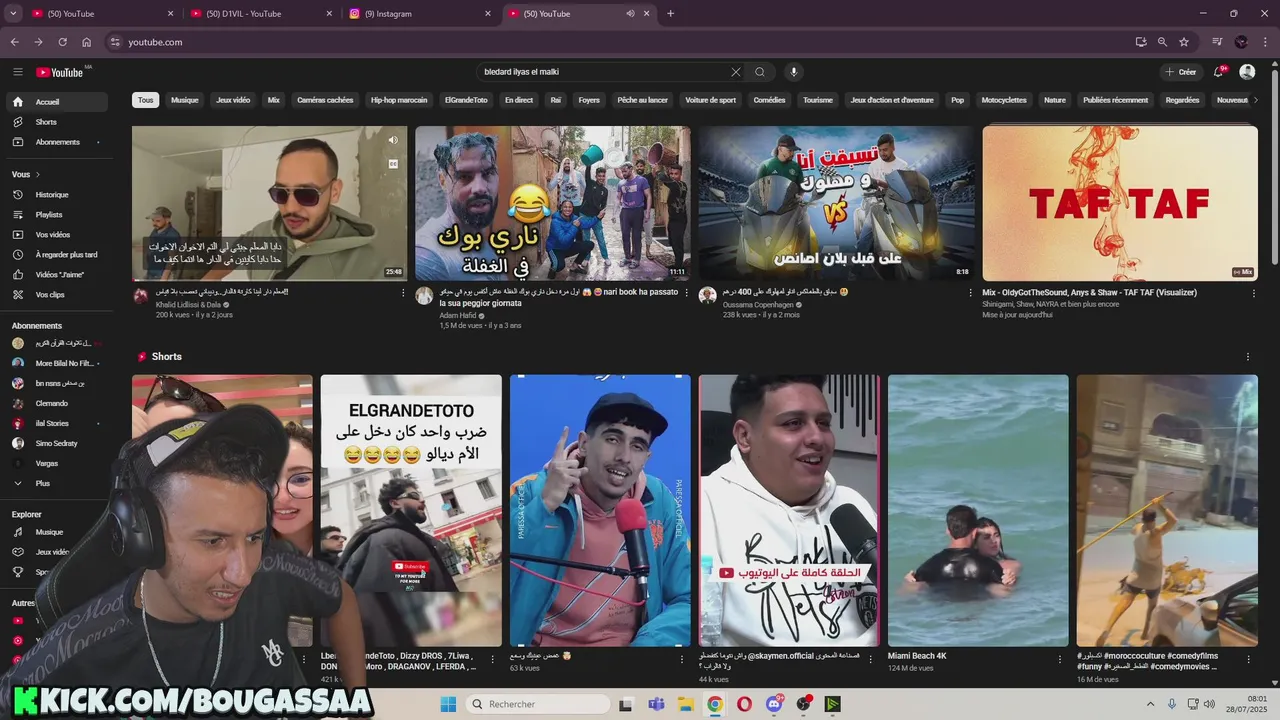Open the Miami Beach 4K short
The height and width of the screenshot is (720, 1280).
[x=978, y=510]
